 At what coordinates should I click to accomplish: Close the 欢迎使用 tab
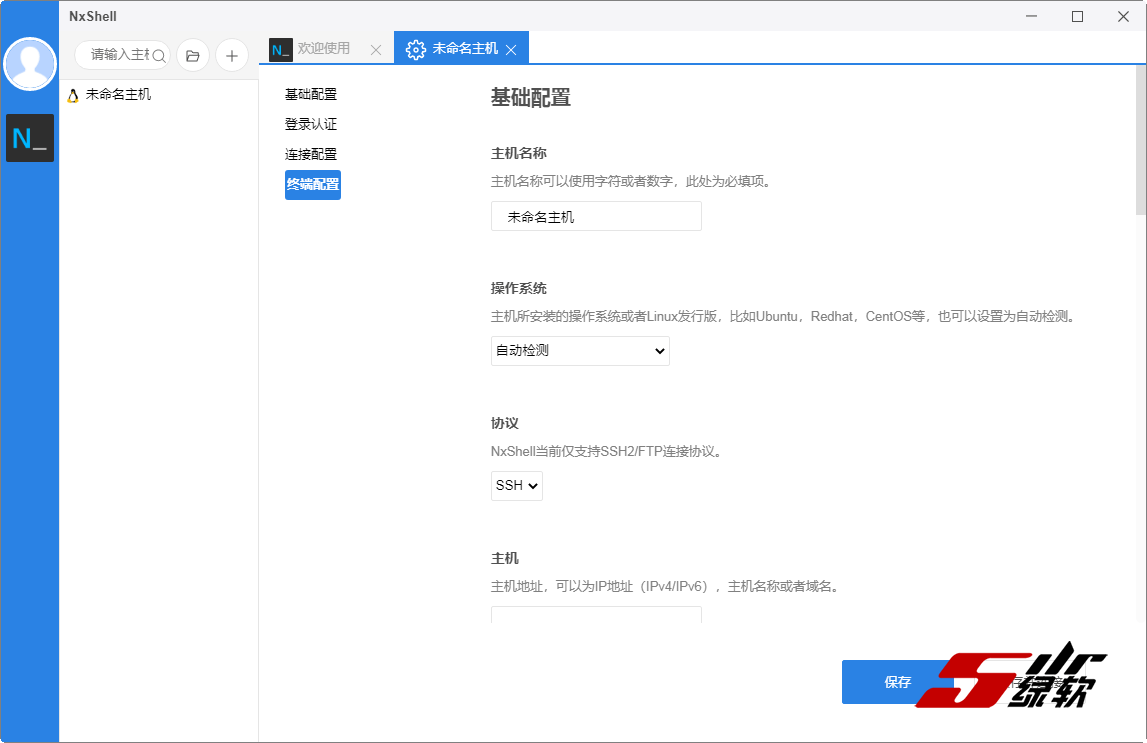point(376,49)
